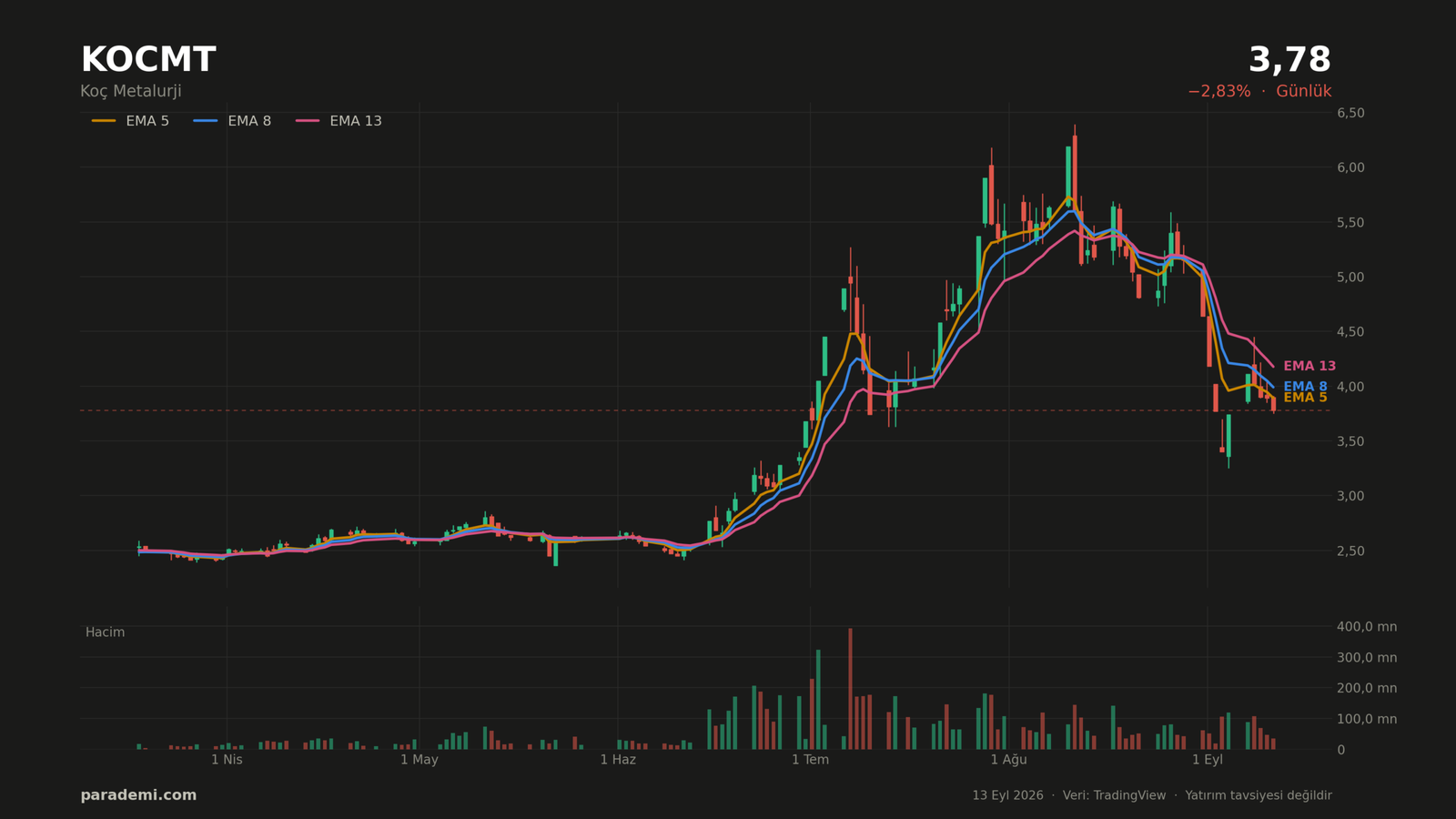Click the blue EMA 8 line-end label
This screenshot has width=1456, height=819.
pos(1305,387)
